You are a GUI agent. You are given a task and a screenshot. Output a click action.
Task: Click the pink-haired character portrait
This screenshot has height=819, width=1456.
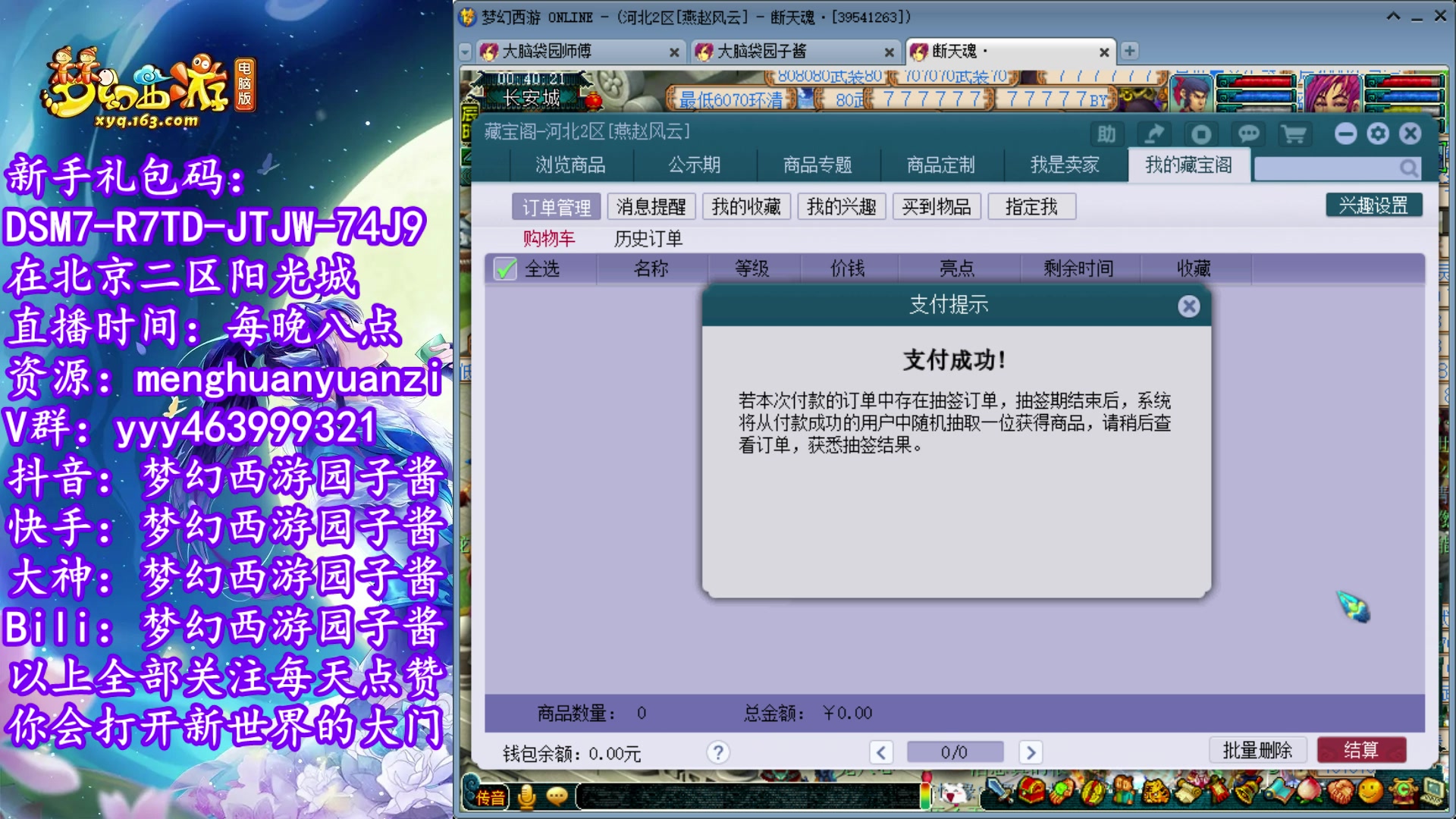1332,93
